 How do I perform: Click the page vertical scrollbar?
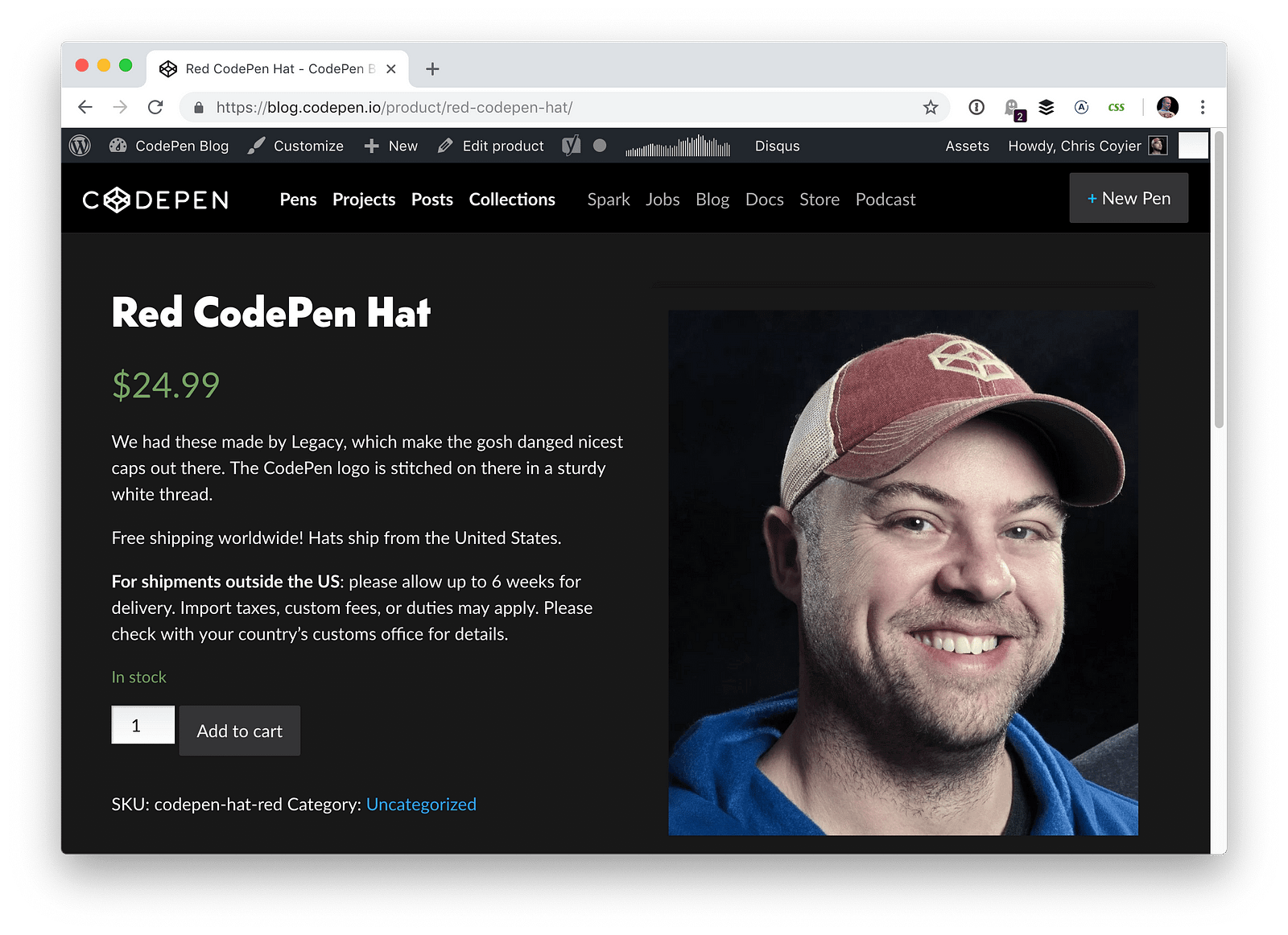click(x=1219, y=282)
